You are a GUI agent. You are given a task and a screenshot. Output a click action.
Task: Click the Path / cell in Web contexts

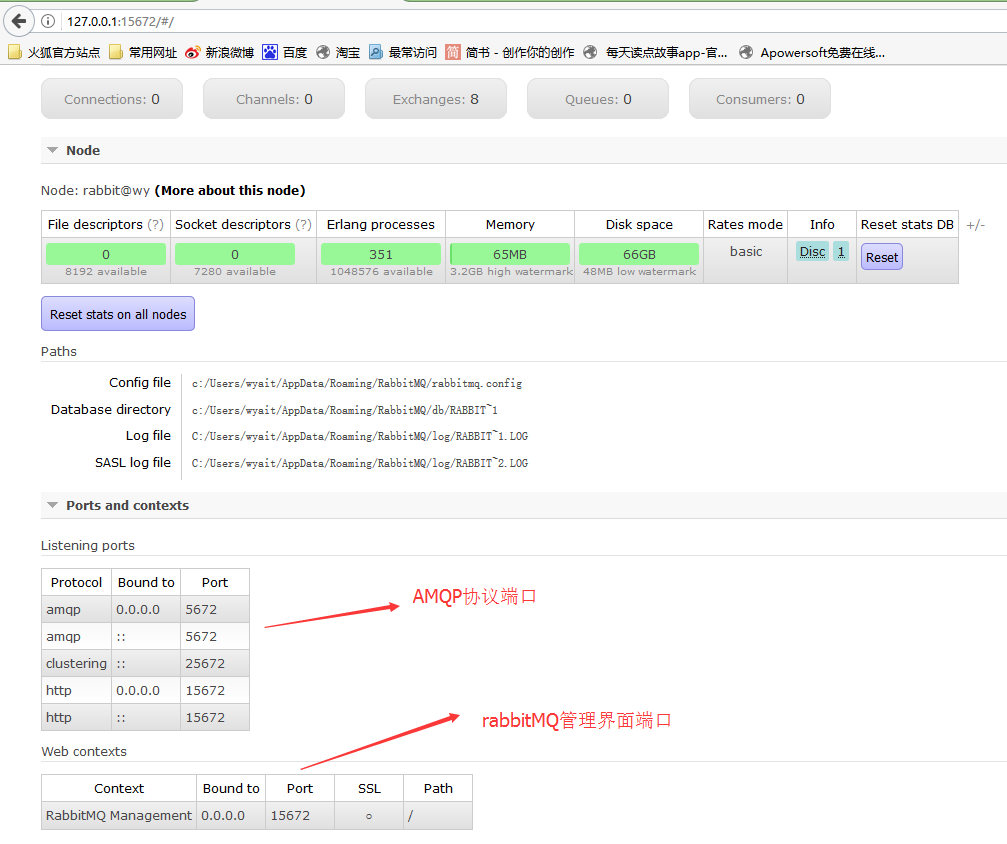438,816
